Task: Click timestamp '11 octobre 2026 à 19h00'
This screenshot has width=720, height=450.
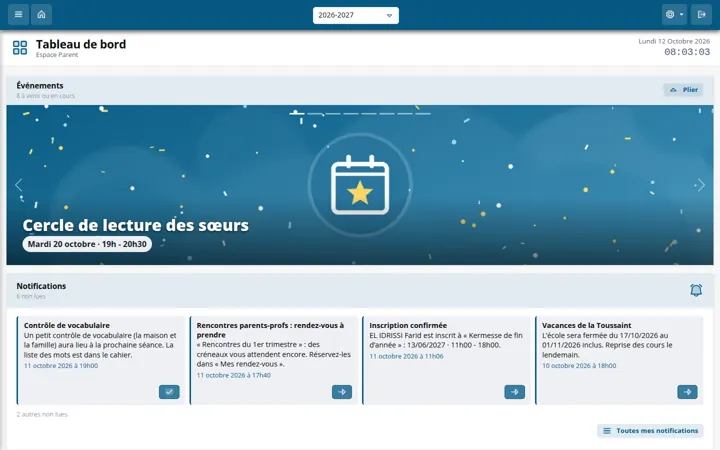Action: click(x=61, y=366)
